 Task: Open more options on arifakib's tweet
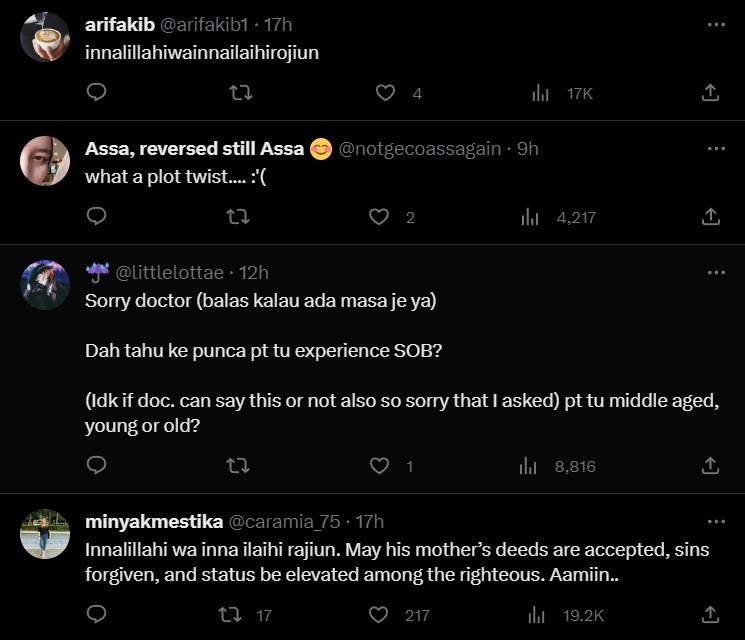(x=716, y=24)
